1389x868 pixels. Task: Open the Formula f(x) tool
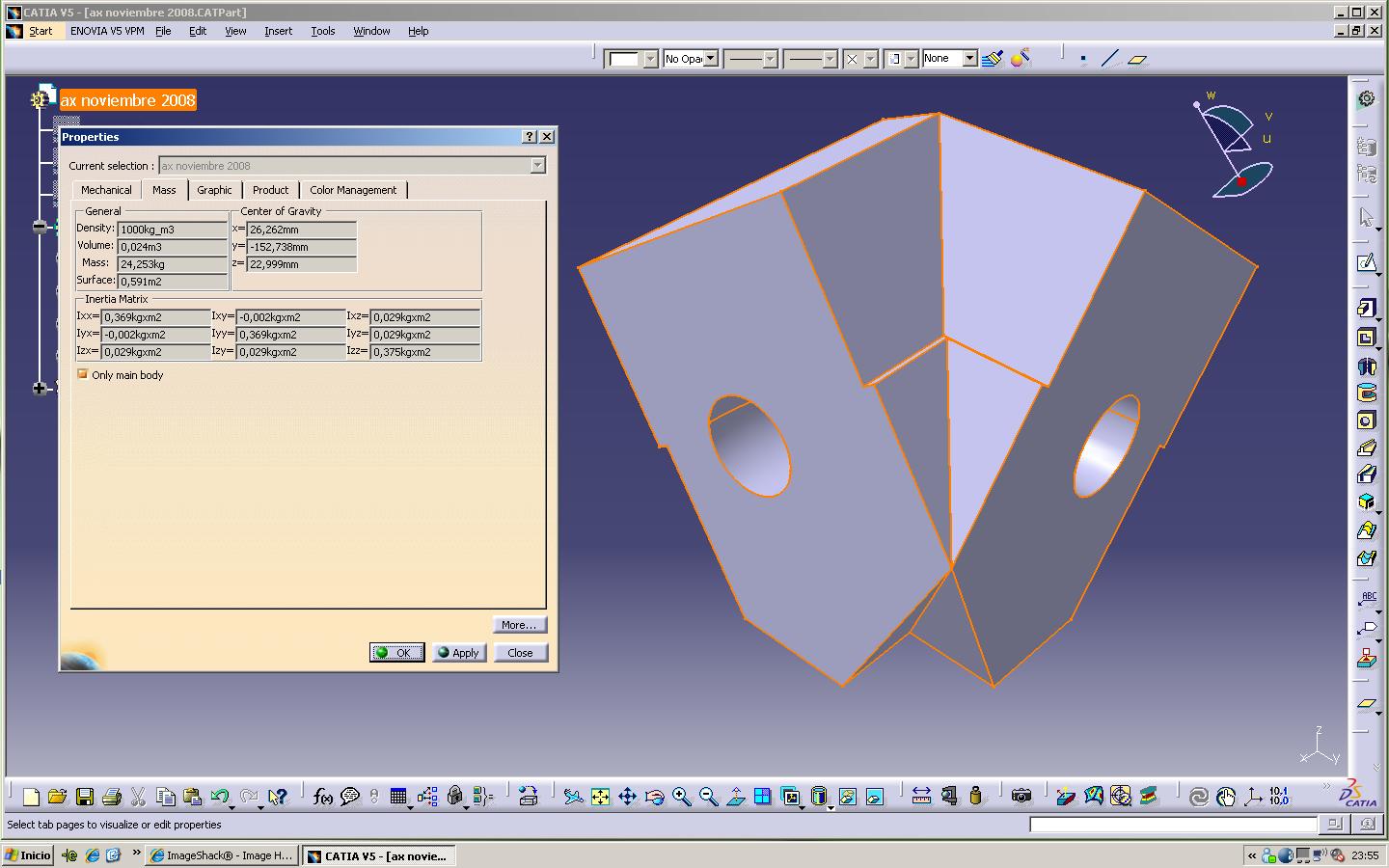pyautogui.click(x=323, y=797)
